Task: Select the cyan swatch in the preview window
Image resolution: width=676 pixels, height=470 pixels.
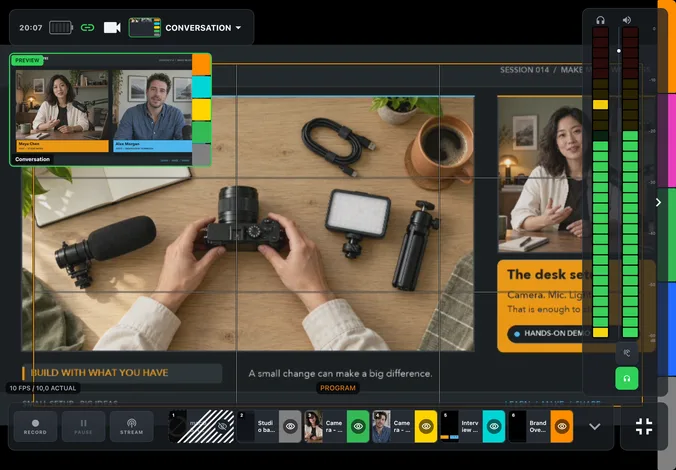Action: point(201,87)
